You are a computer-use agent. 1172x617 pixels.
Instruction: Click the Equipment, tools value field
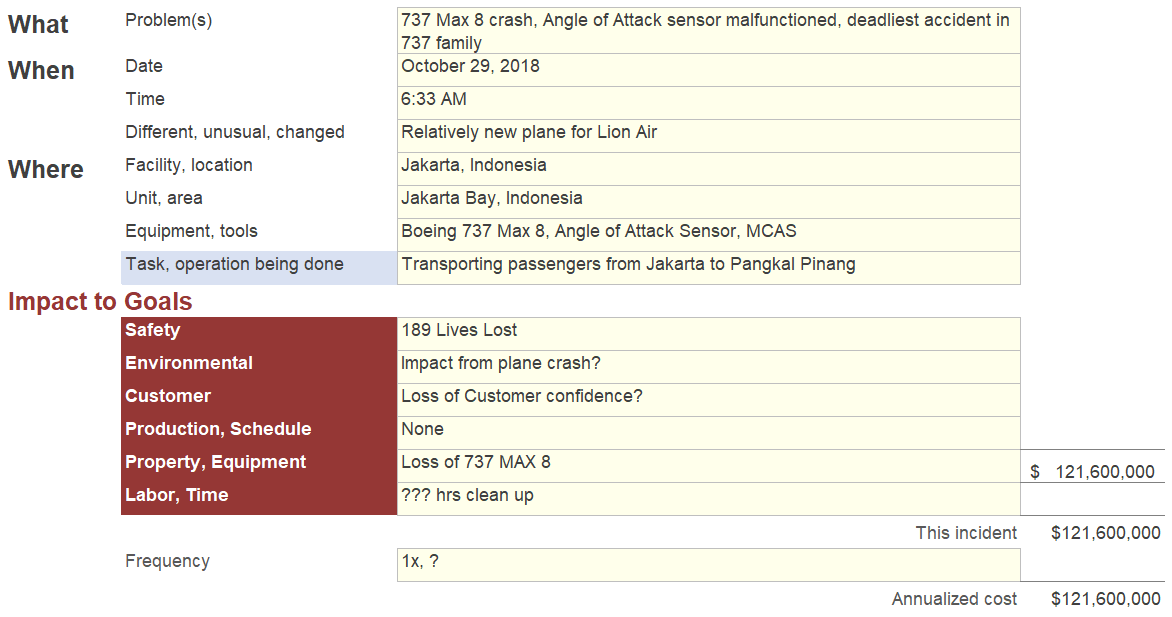click(708, 232)
